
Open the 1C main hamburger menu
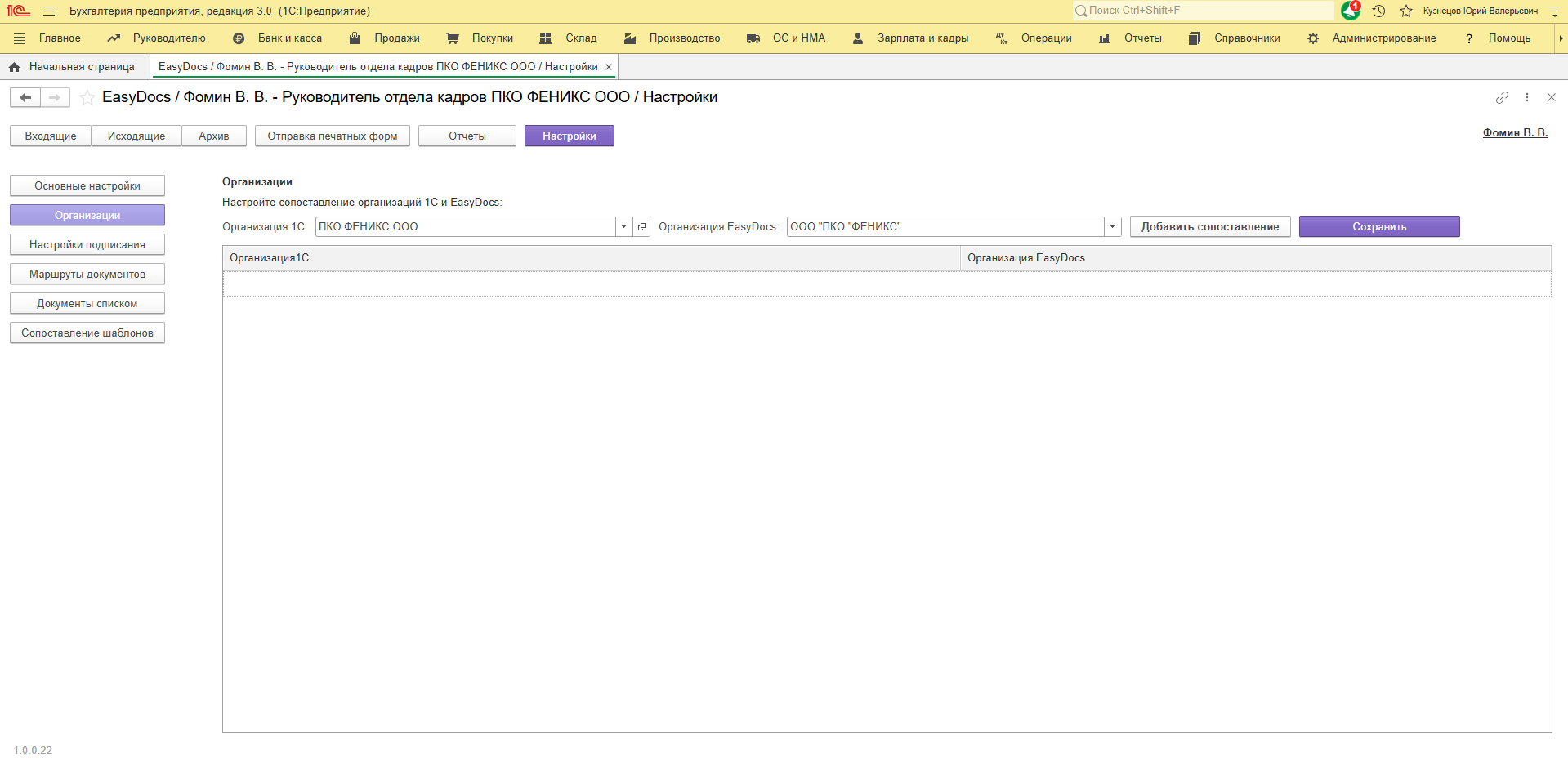point(49,11)
